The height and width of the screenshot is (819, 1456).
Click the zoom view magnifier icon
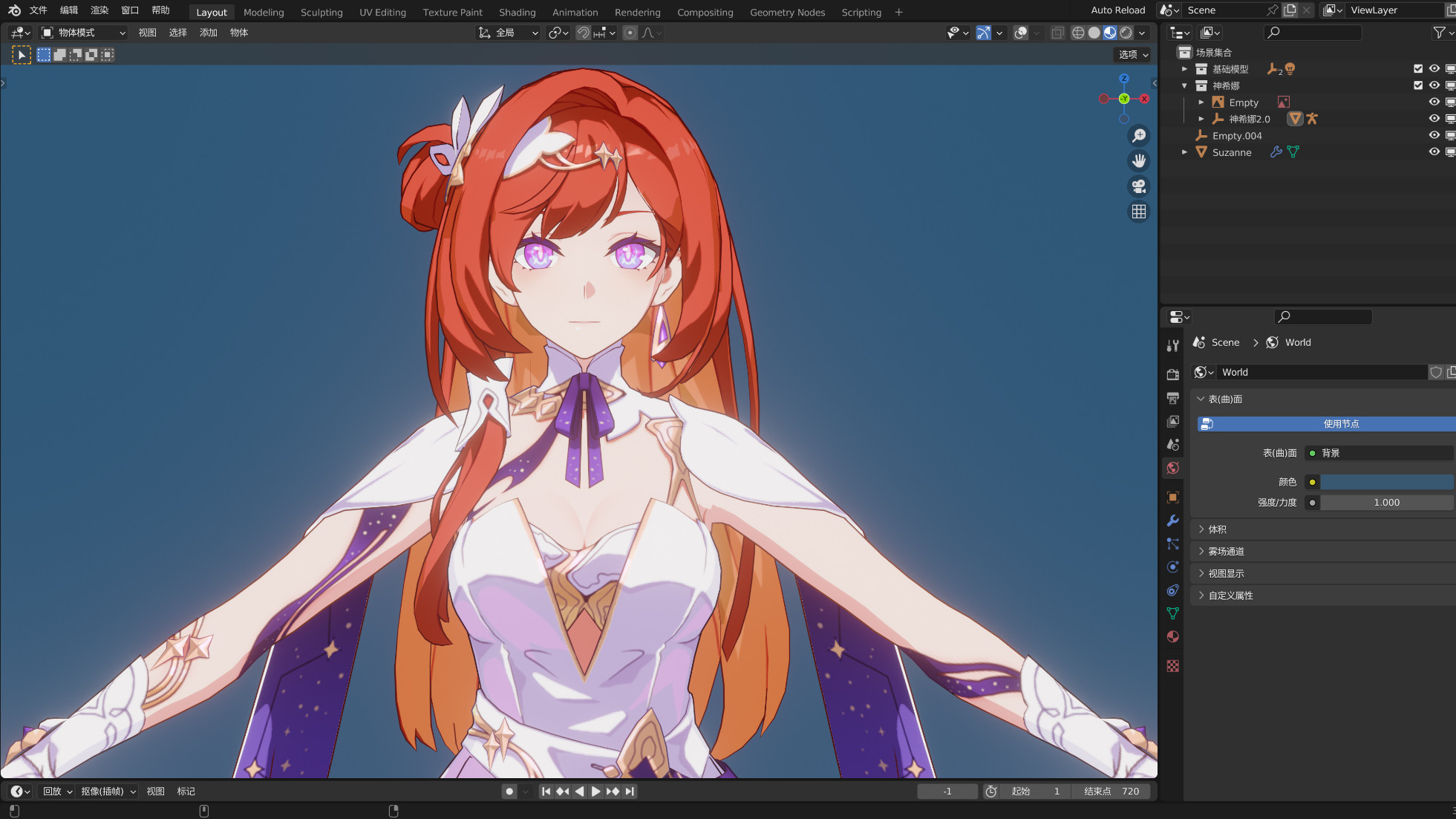(1138, 135)
